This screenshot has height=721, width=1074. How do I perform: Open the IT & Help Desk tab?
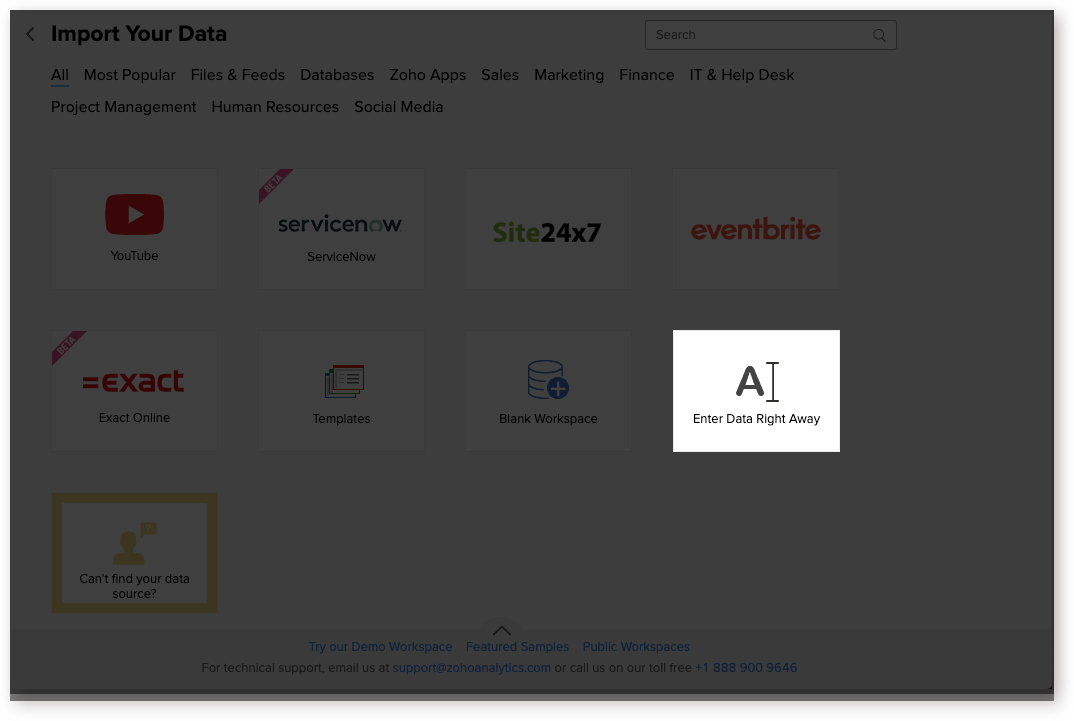[x=742, y=75]
